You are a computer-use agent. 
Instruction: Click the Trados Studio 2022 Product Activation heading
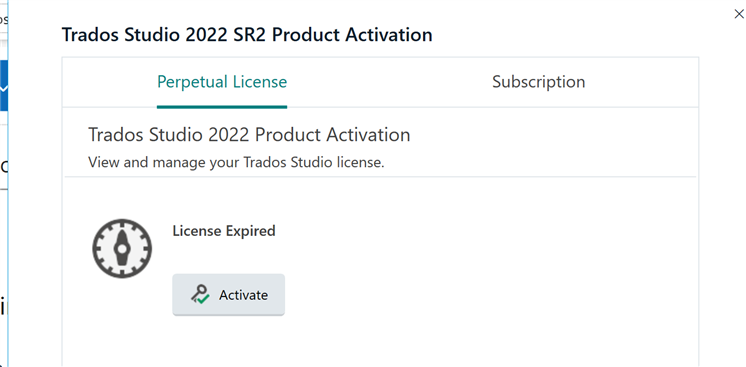[x=249, y=135]
